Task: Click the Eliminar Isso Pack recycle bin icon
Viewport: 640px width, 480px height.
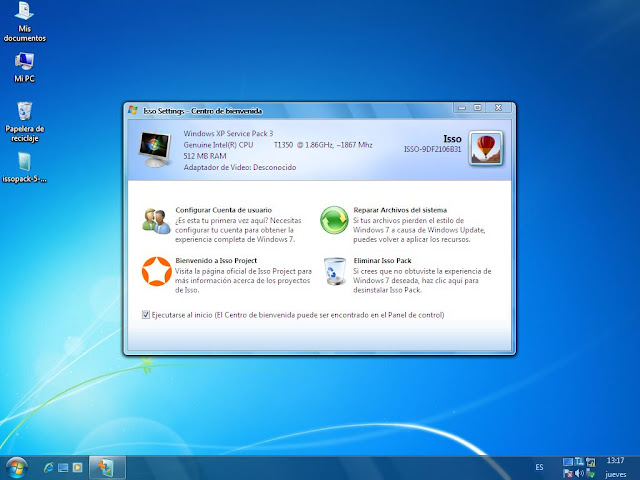Action: [x=333, y=271]
